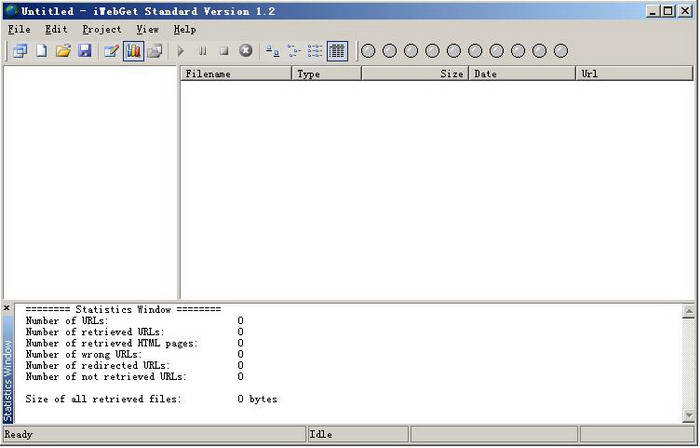Click the 'Number of wrong URLs:' line
Viewport: 700px width, 448px height.
(84, 354)
